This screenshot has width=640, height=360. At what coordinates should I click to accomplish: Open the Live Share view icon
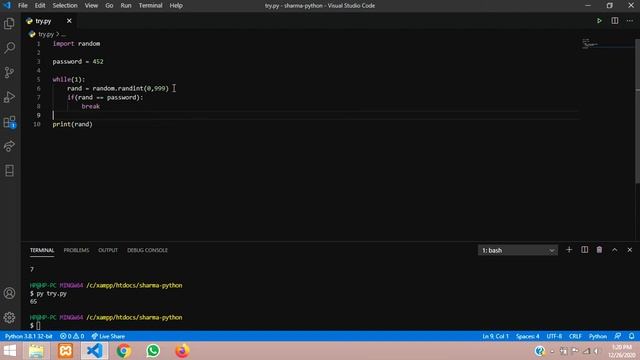click(x=9, y=146)
